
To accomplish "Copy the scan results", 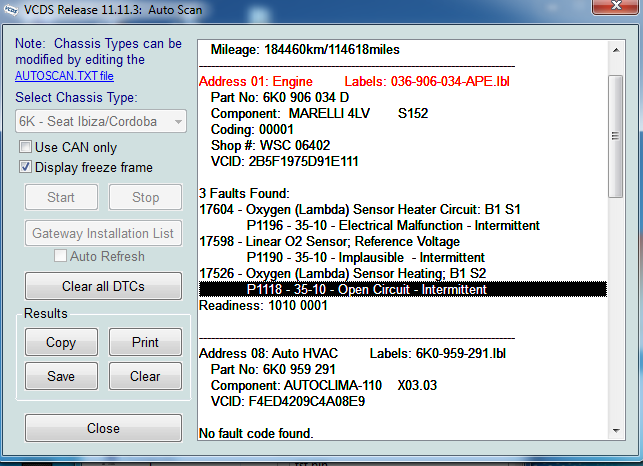I will point(62,342).
